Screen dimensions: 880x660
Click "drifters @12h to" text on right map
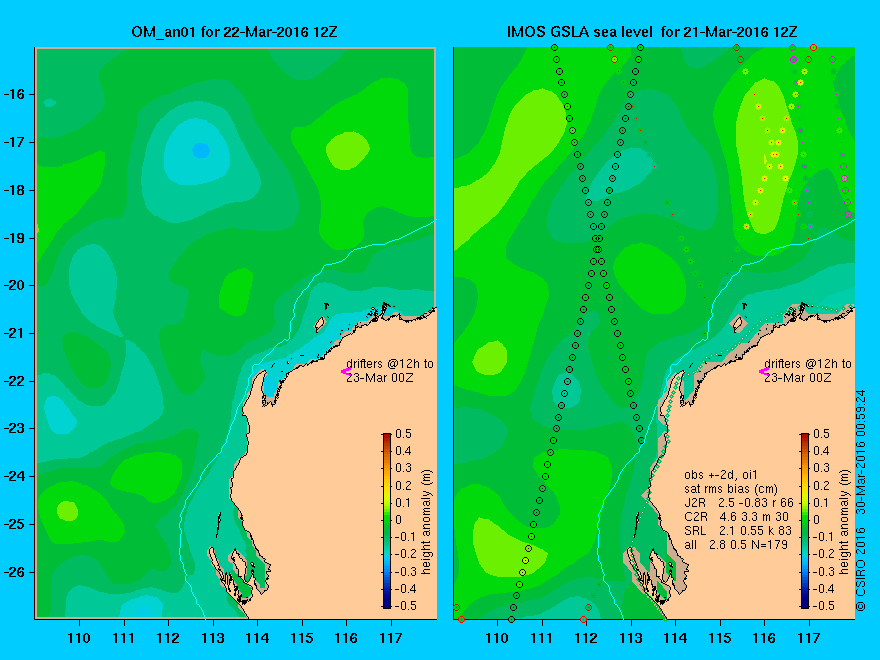pyautogui.click(x=808, y=364)
